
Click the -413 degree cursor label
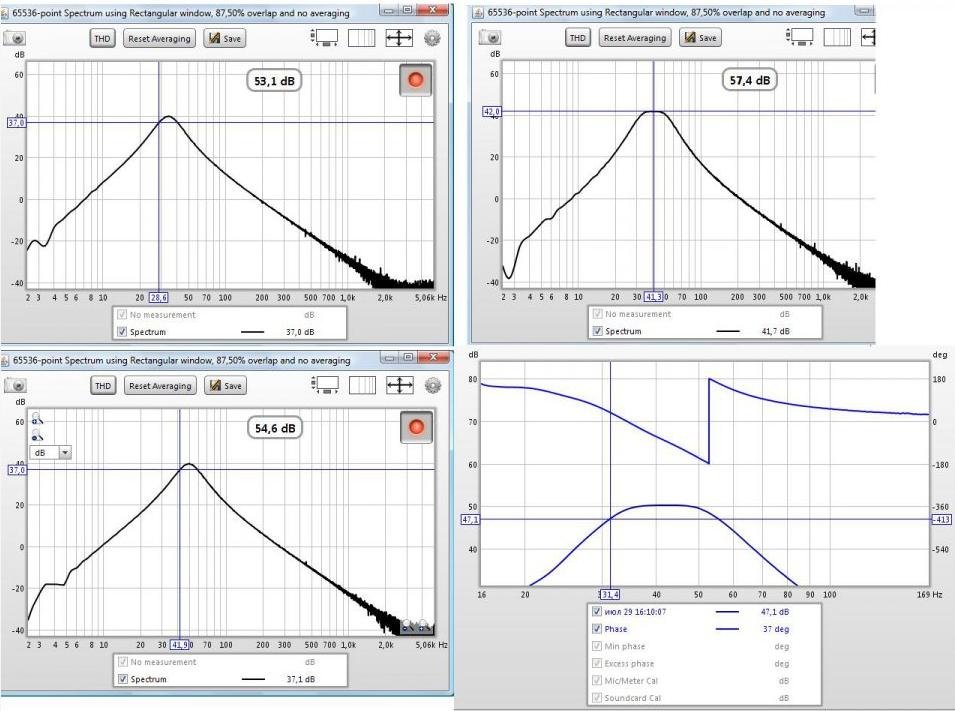coord(942,520)
